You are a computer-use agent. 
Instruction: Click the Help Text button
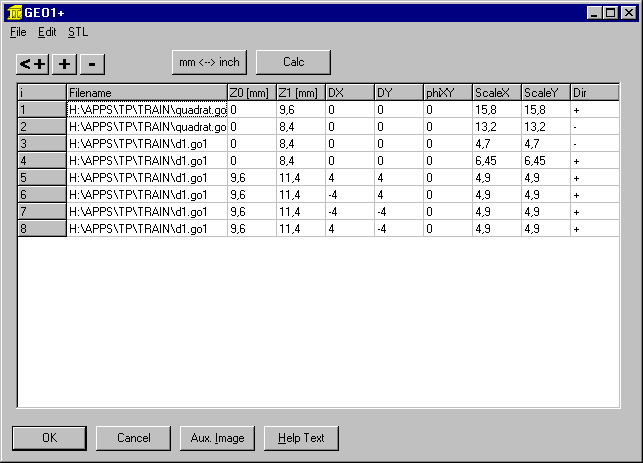[x=301, y=438]
